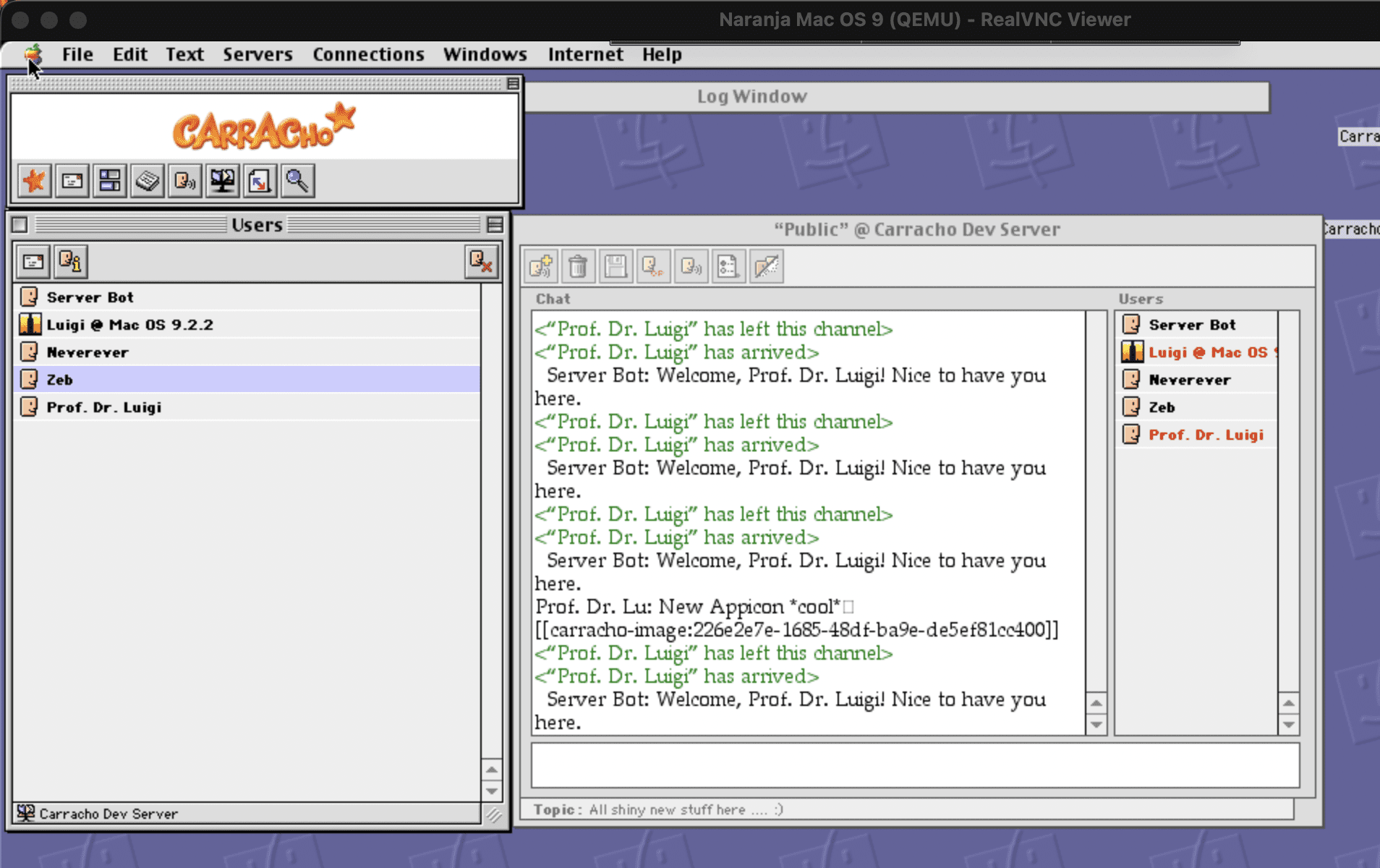Click the network monitors icon in Carracho toolbar

(x=222, y=181)
